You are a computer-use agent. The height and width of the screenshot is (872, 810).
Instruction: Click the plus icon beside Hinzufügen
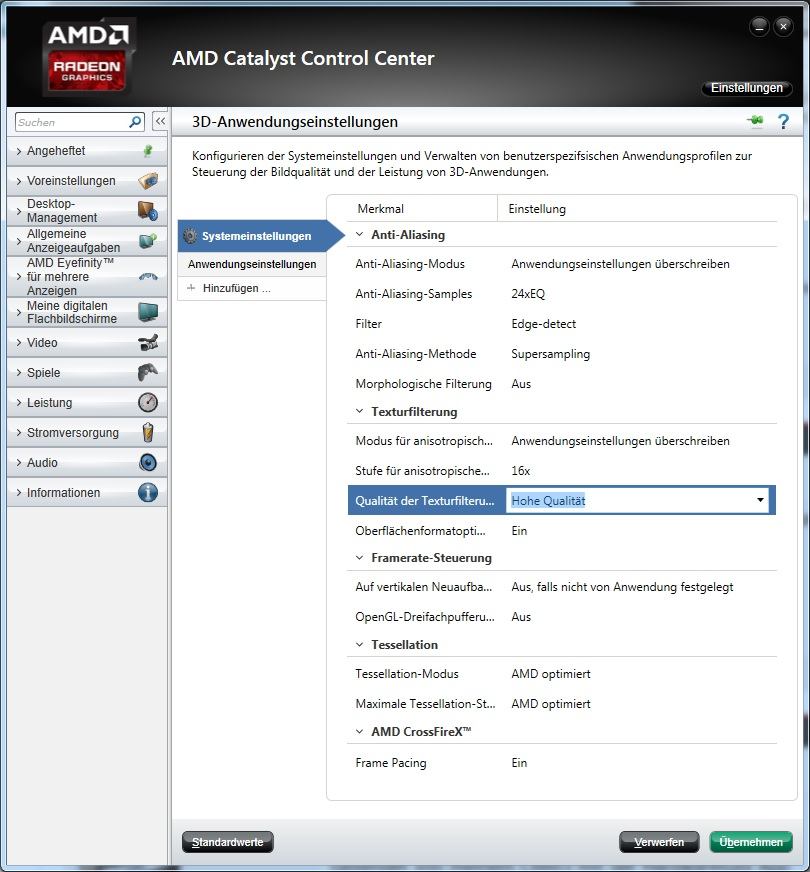pyautogui.click(x=191, y=288)
